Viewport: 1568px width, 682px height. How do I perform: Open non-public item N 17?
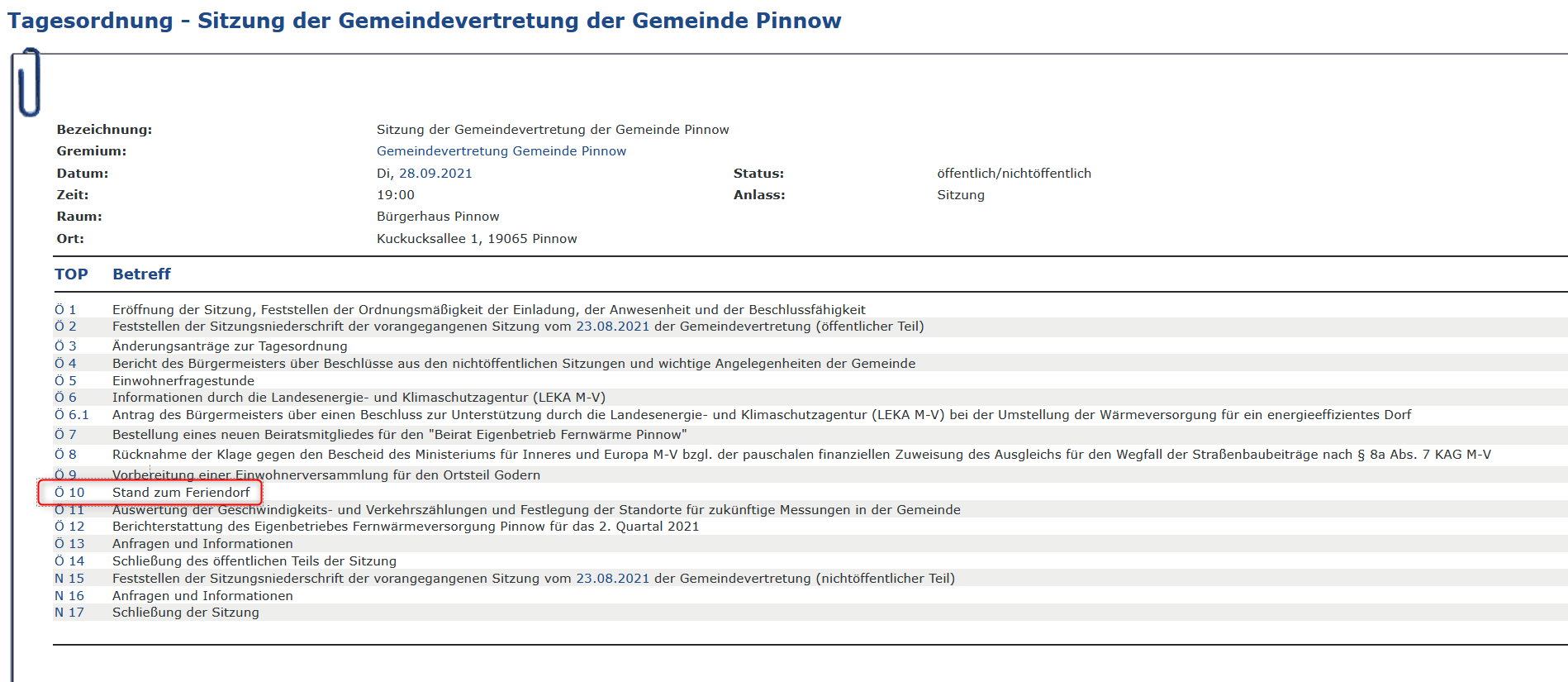[69, 613]
